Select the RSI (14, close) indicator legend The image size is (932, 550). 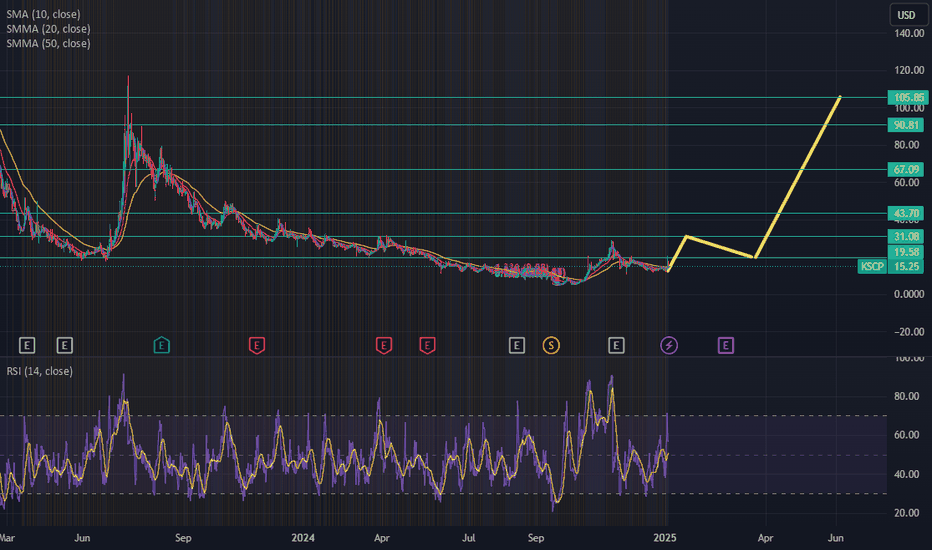pyautogui.click(x=39, y=371)
